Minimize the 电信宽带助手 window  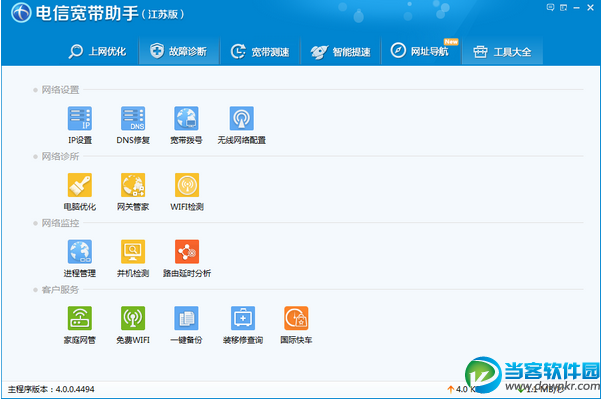[x=576, y=8]
